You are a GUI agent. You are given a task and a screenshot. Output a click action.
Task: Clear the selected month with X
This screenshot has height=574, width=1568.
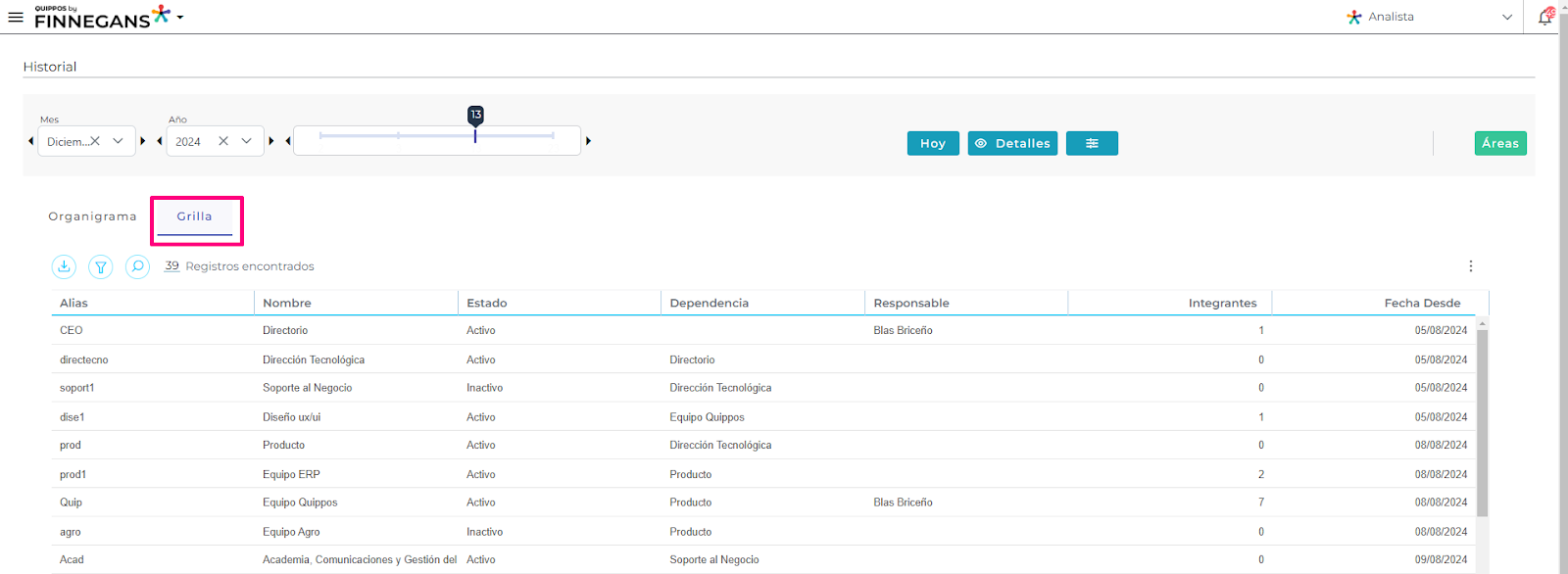95,141
